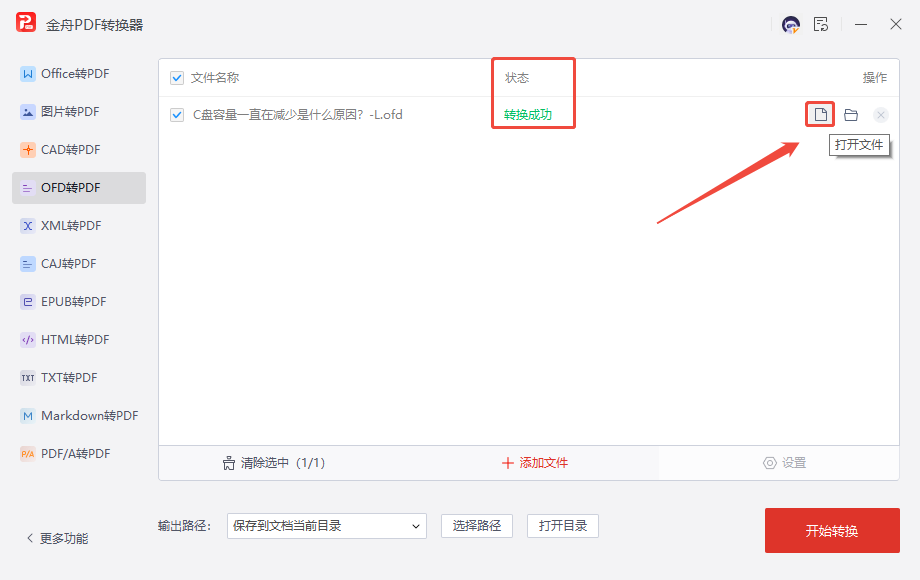Click the plus icon beside 添加文件

click(x=508, y=463)
